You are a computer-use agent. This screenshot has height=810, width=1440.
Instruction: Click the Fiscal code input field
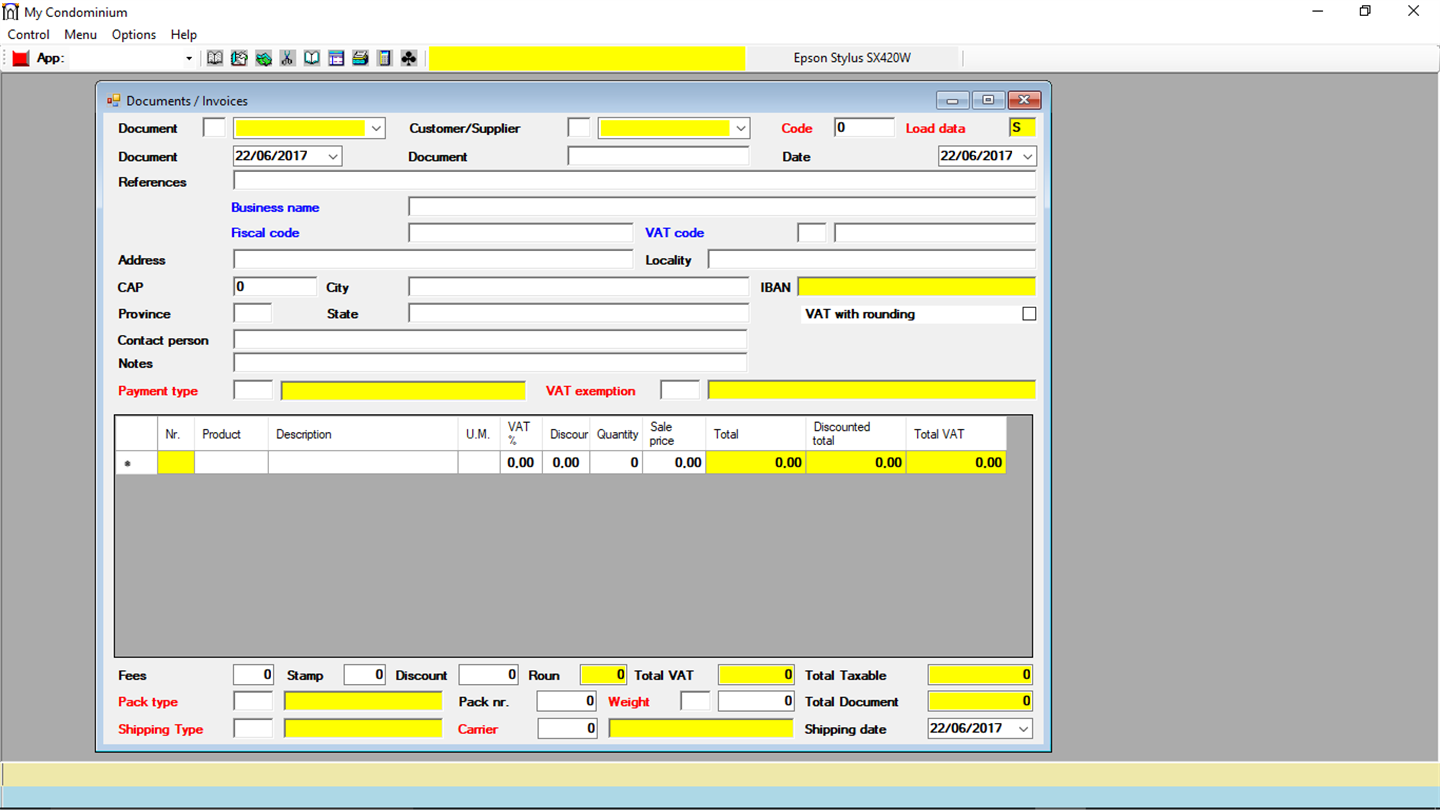[x=521, y=233]
